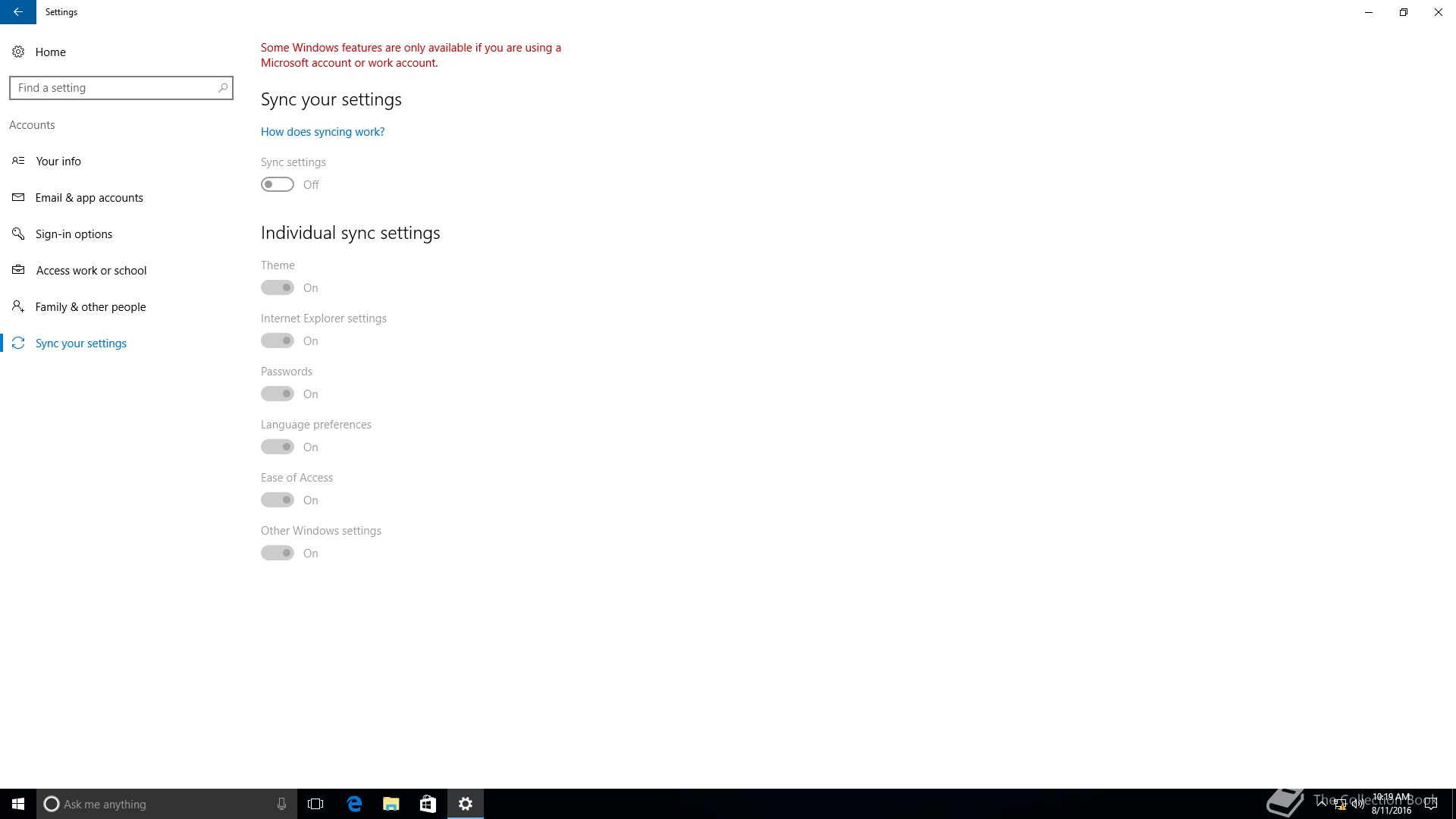Viewport: 1456px width, 819px height.
Task: Open File Explorer from the taskbar
Action: (391, 804)
